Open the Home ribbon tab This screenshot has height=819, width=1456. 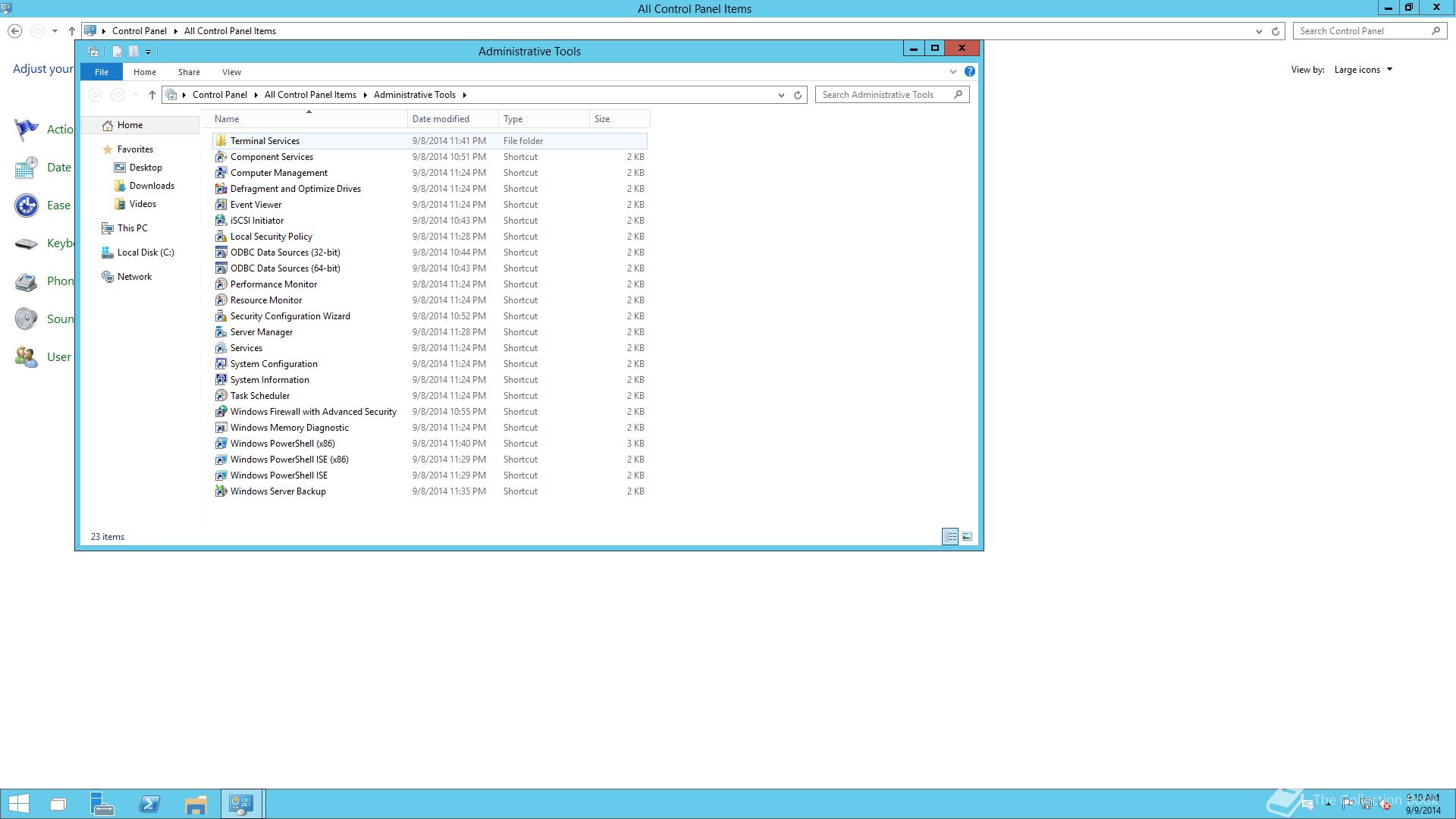(x=144, y=72)
